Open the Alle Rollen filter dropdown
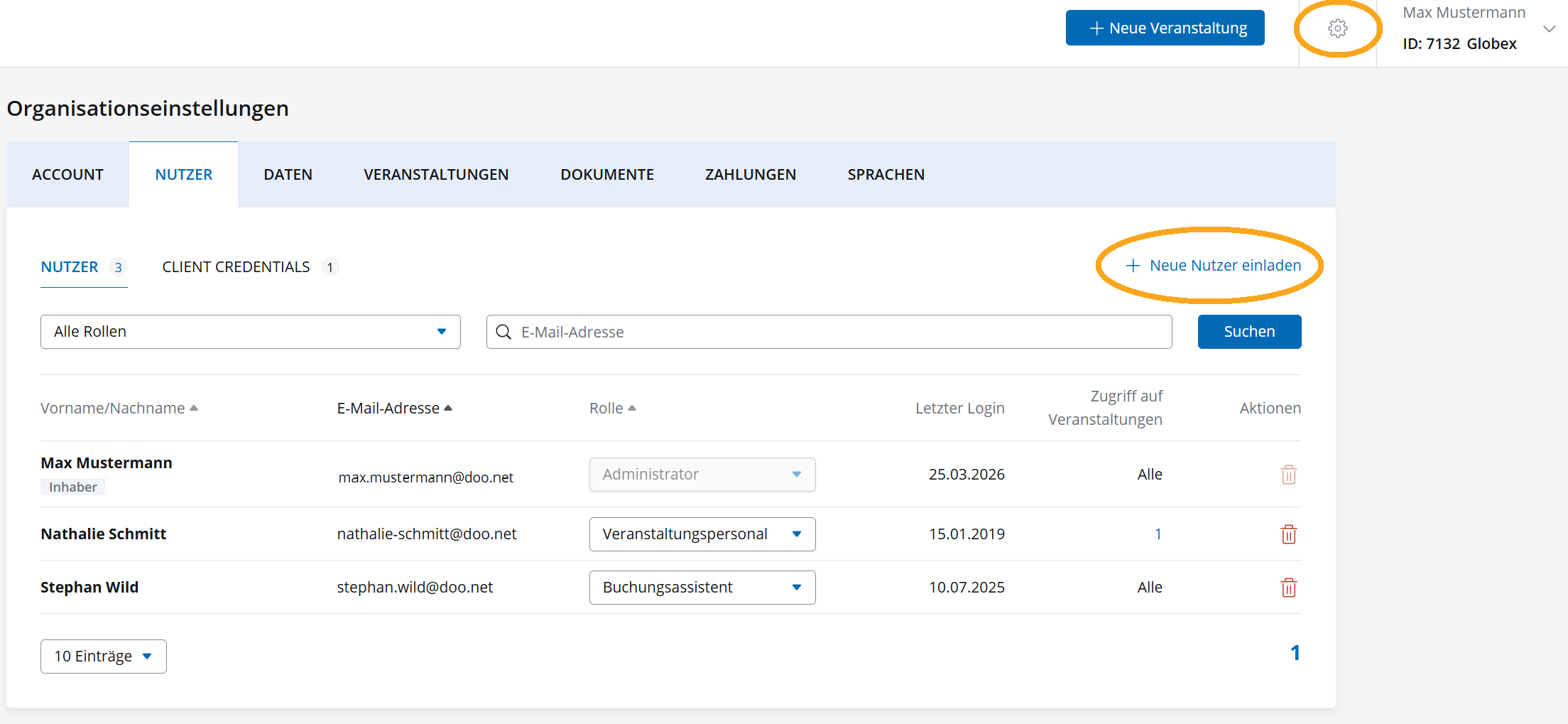The image size is (1568, 724). click(250, 332)
